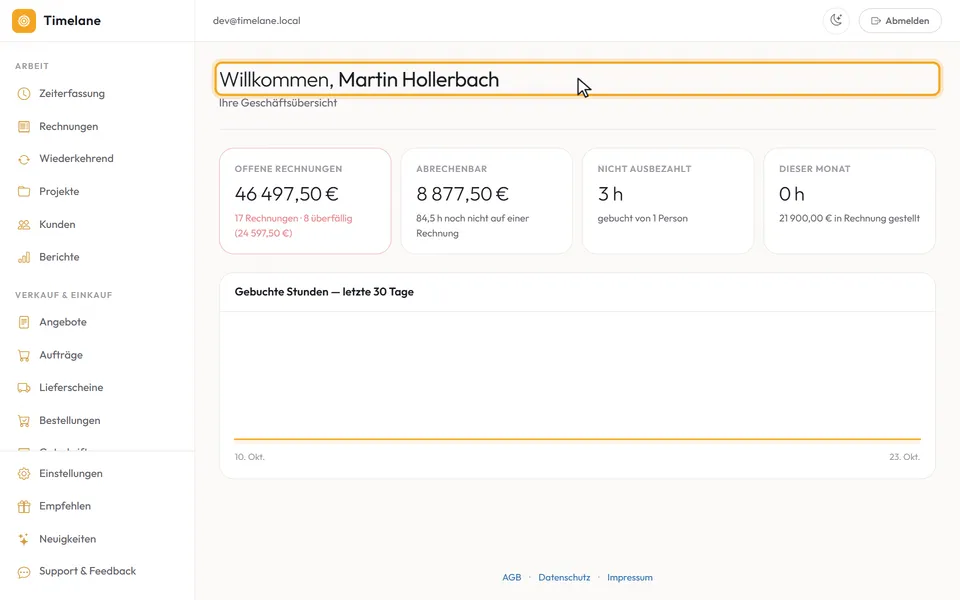The image size is (960, 600).
Task: Click the Wiederkehrend recurring arrows icon
Action: point(24,159)
